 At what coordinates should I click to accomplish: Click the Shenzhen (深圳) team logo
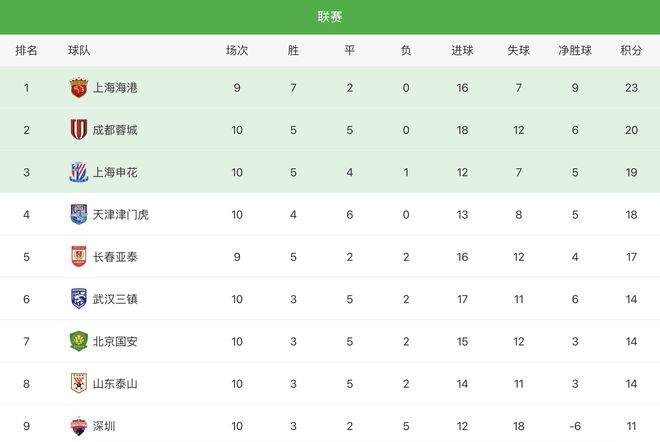pyautogui.click(x=78, y=425)
